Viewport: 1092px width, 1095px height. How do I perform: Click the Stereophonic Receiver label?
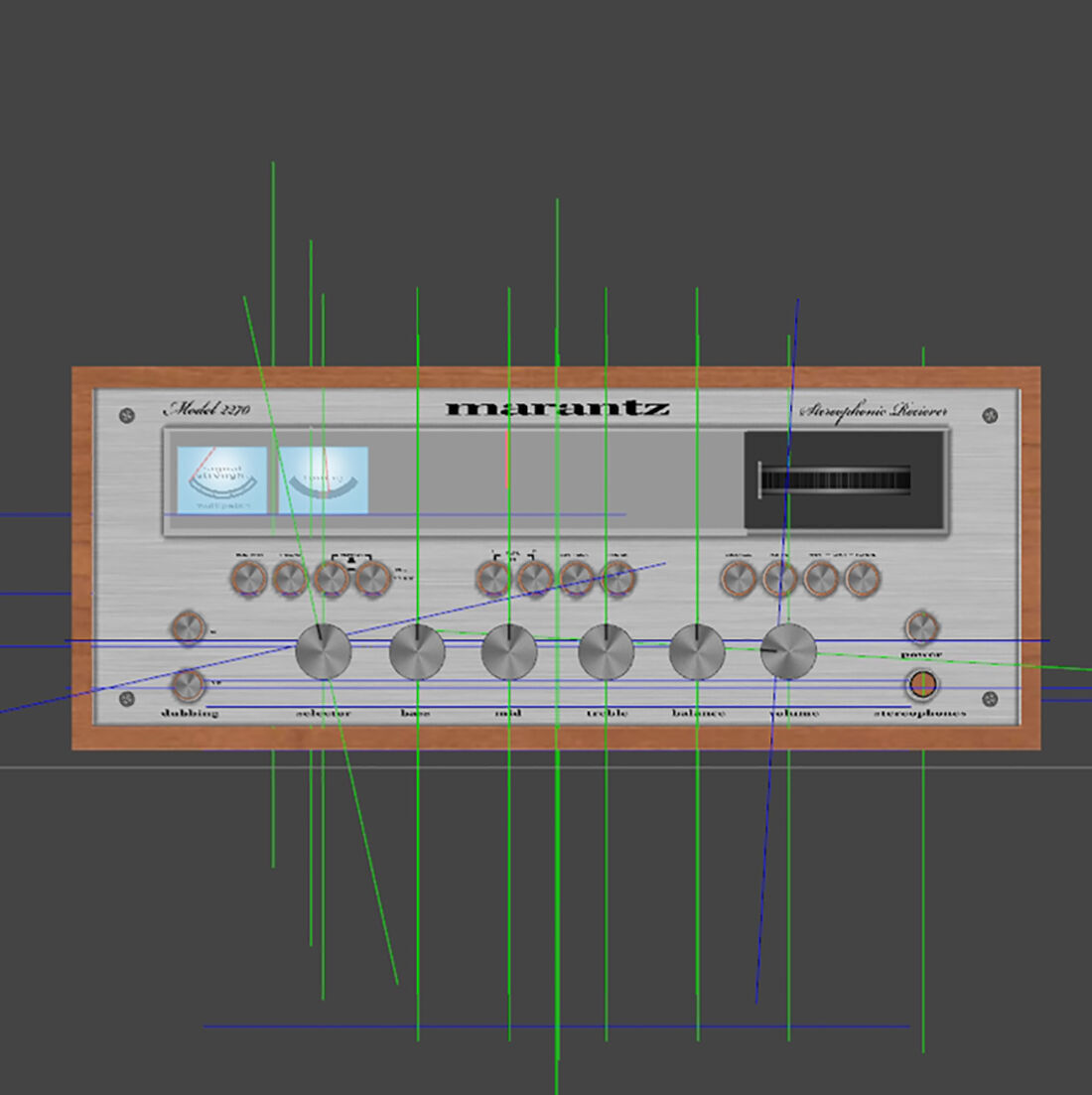[x=874, y=411]
